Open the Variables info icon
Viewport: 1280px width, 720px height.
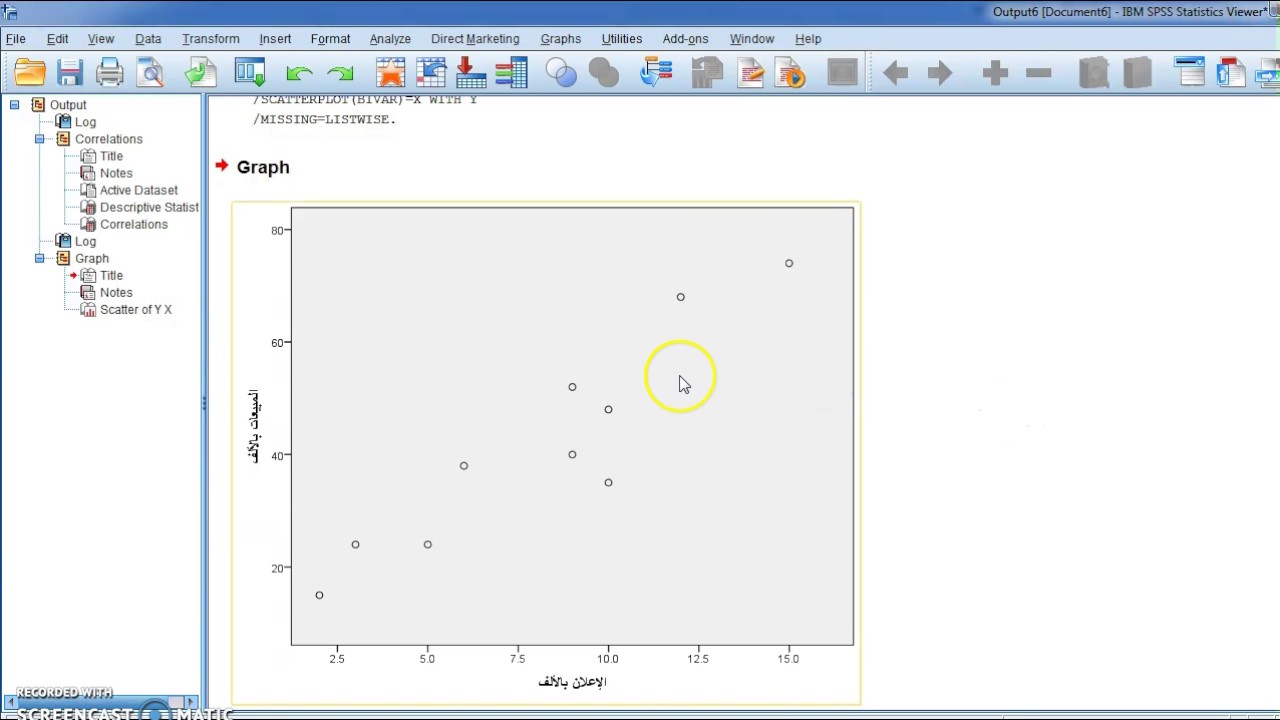pos(511,73)
